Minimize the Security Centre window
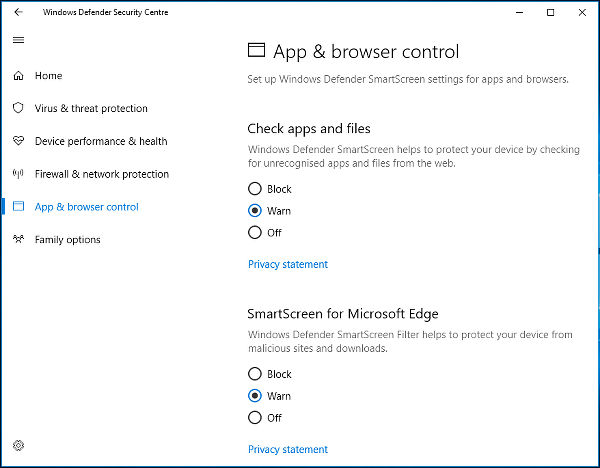The image size is (600, 468). coord(519,12)
